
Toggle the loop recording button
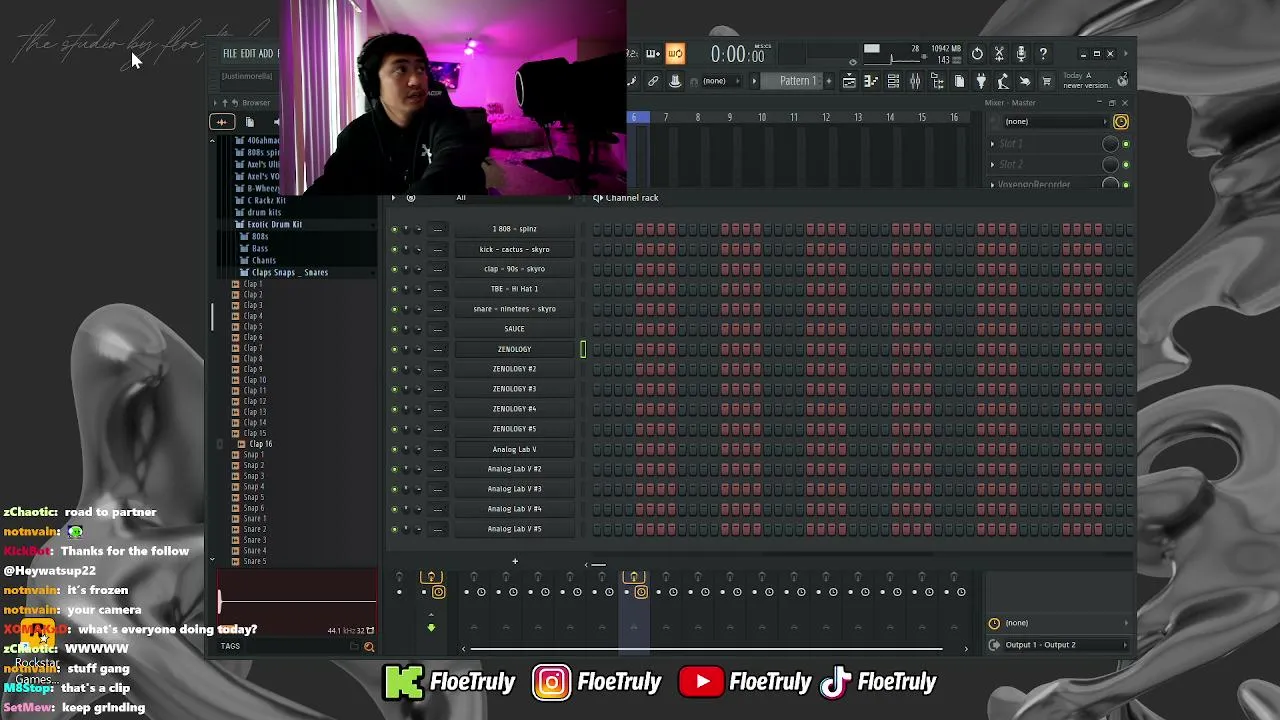(675, 54)
